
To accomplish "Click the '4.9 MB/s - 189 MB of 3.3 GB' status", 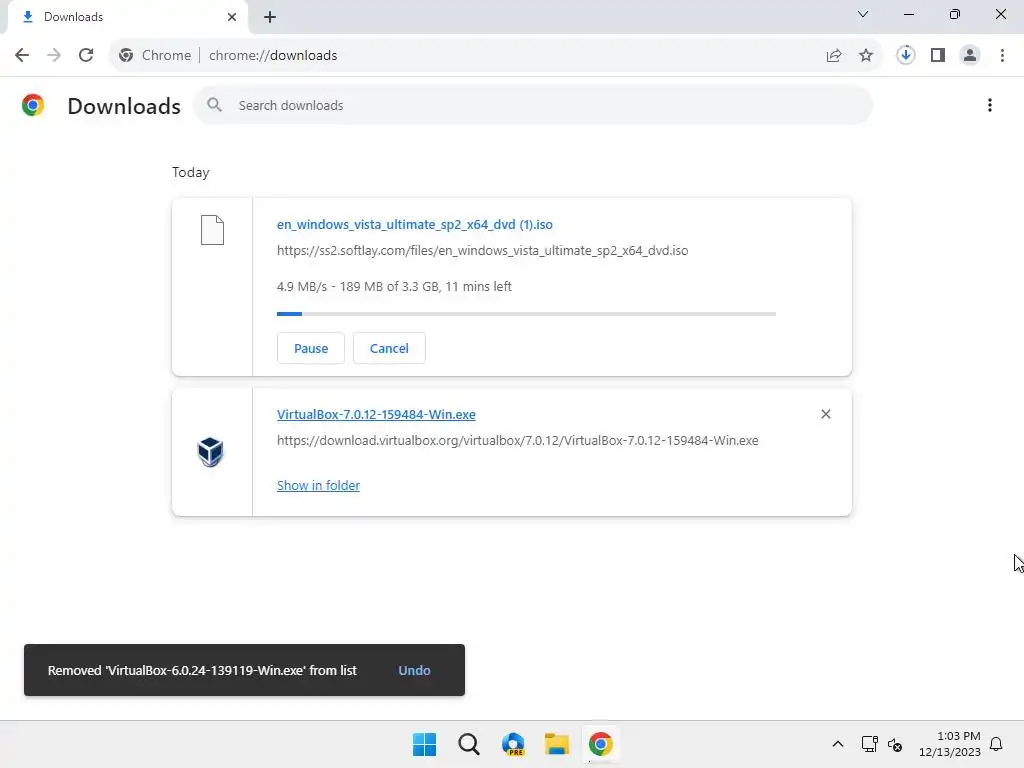I will (394, 287).
